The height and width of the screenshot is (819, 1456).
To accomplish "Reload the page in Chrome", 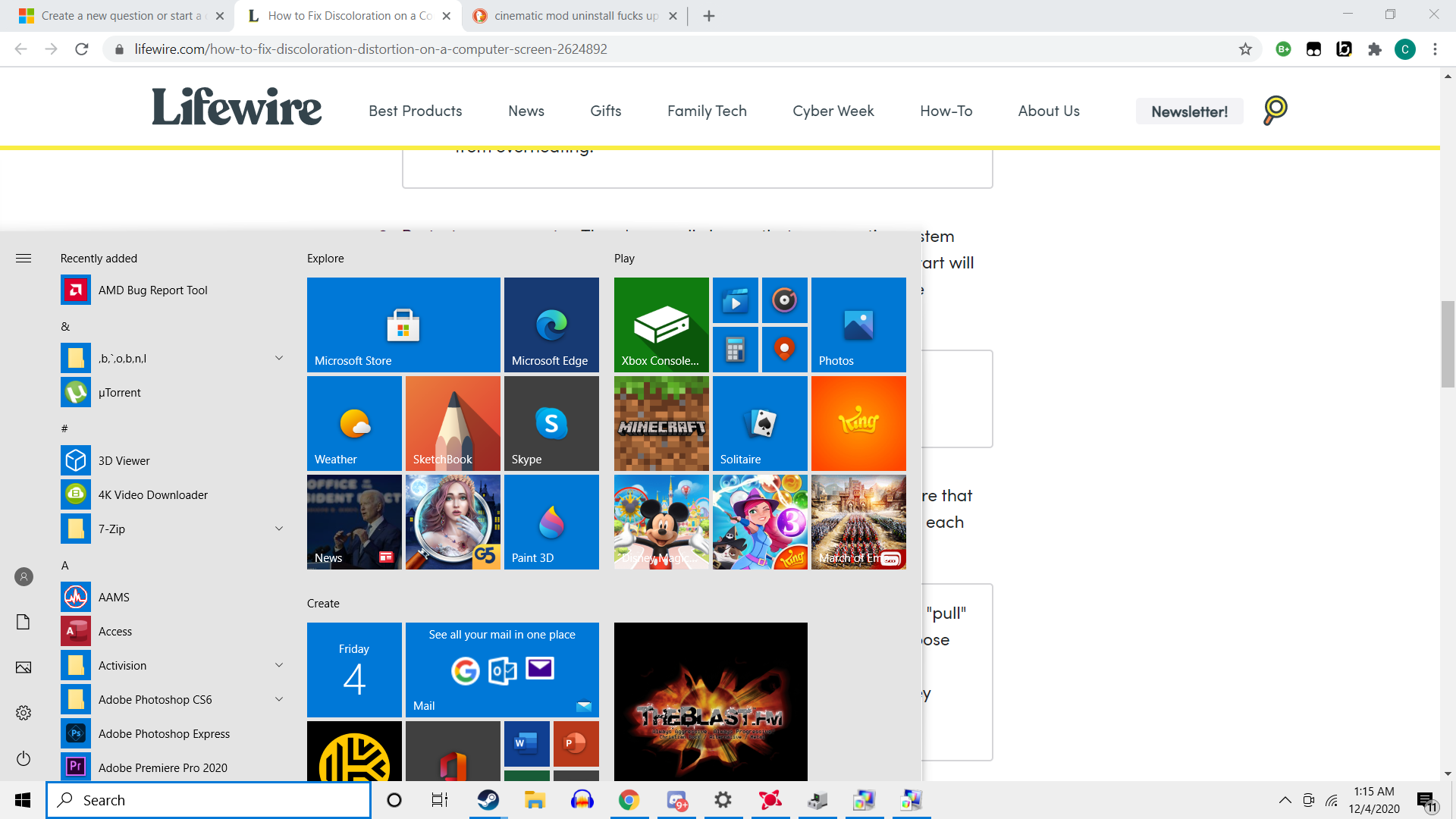I will pyautogui.click(x=82, y=49).
